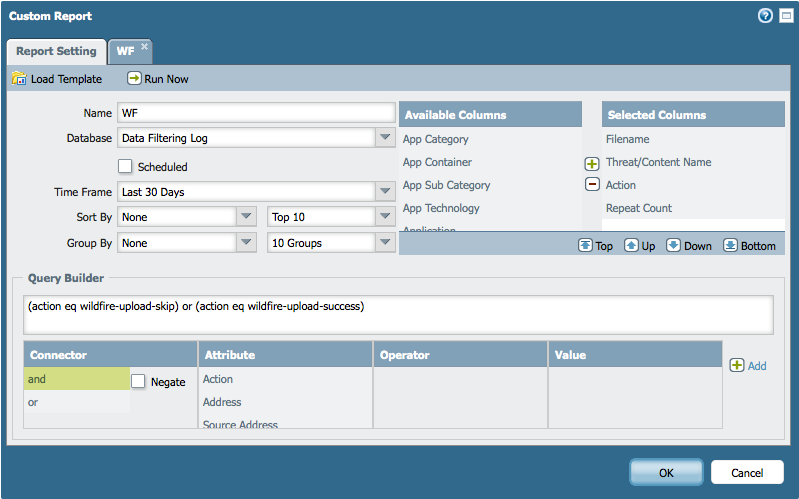Select App Category in Available Columns

pyautogui.click(x=436, y=139)
